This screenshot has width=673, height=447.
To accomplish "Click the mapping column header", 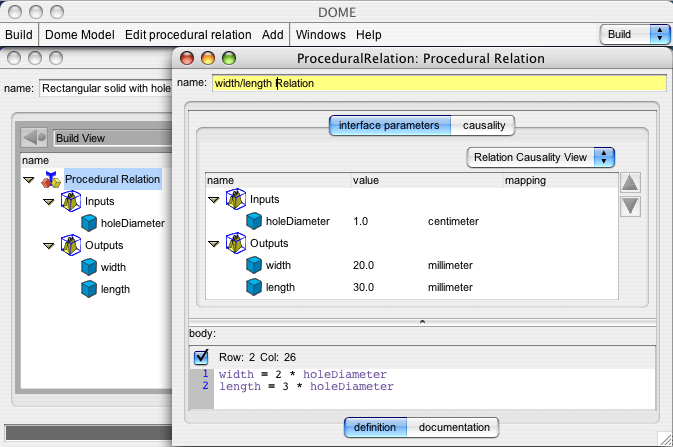I will pos(561,180).
